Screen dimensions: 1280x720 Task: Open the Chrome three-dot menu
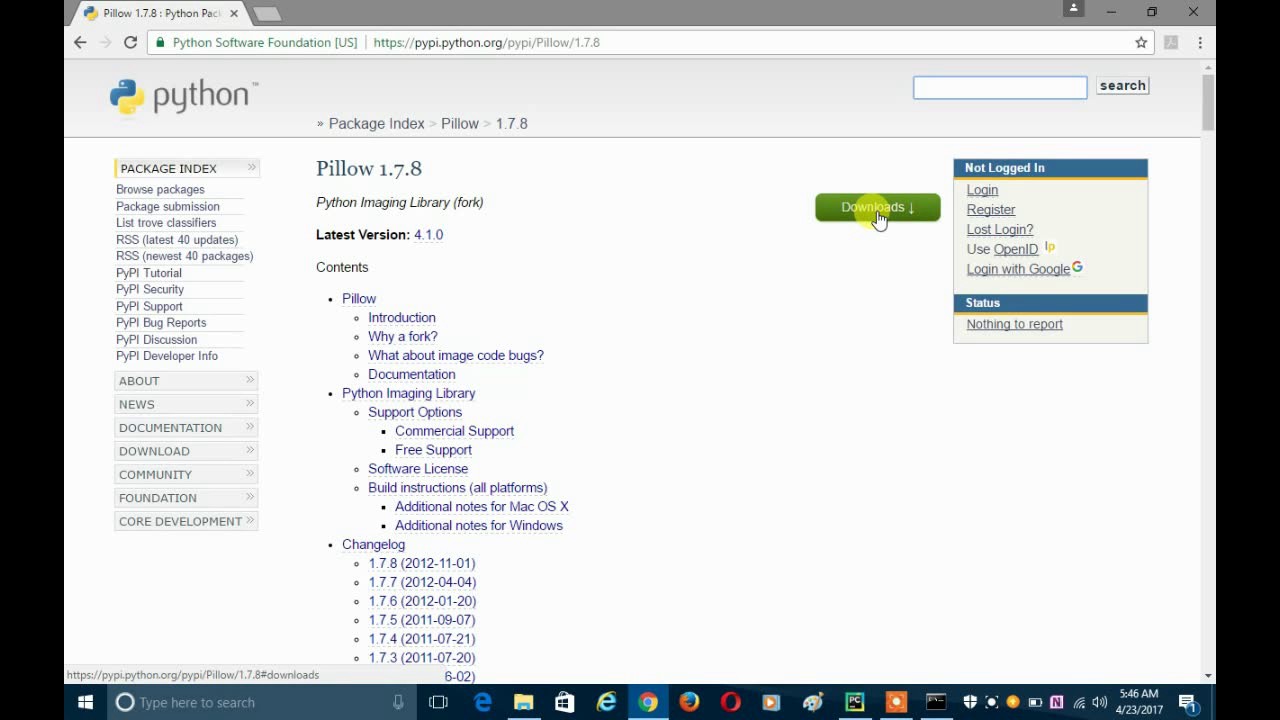(x=1200, y=42)
